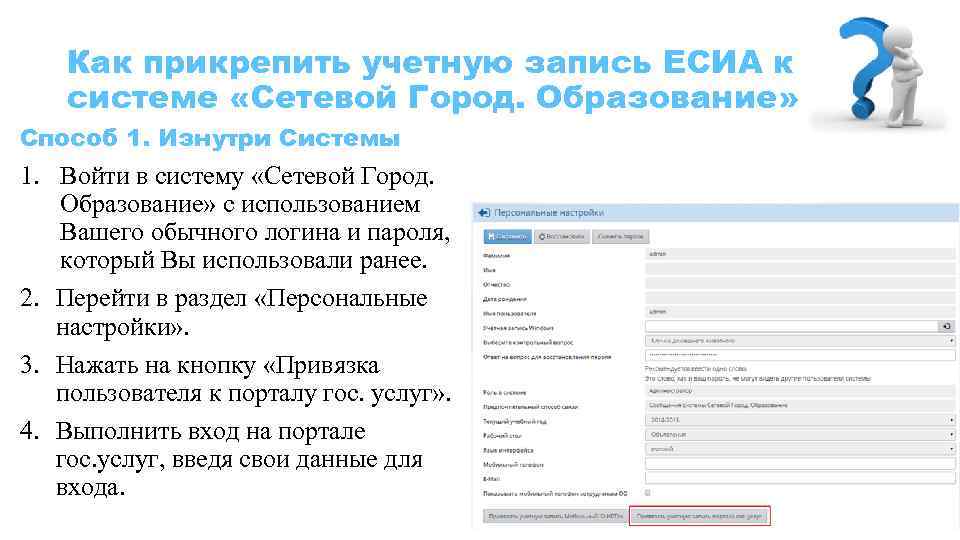Click step 1 text starting Войти в систему
Viewport: 960px width, 540px height.
pyautogui.click(x=255, y=218)
